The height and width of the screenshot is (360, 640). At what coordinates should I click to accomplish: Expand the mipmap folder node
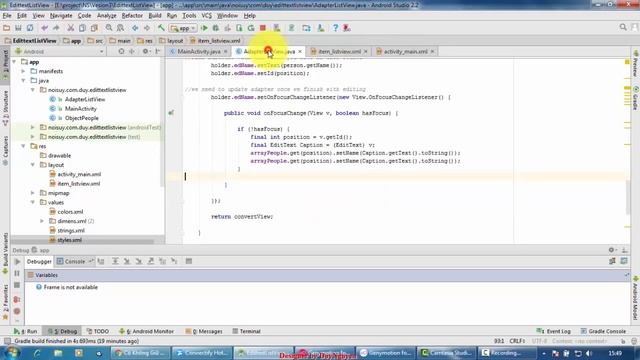tap(33, 193)
